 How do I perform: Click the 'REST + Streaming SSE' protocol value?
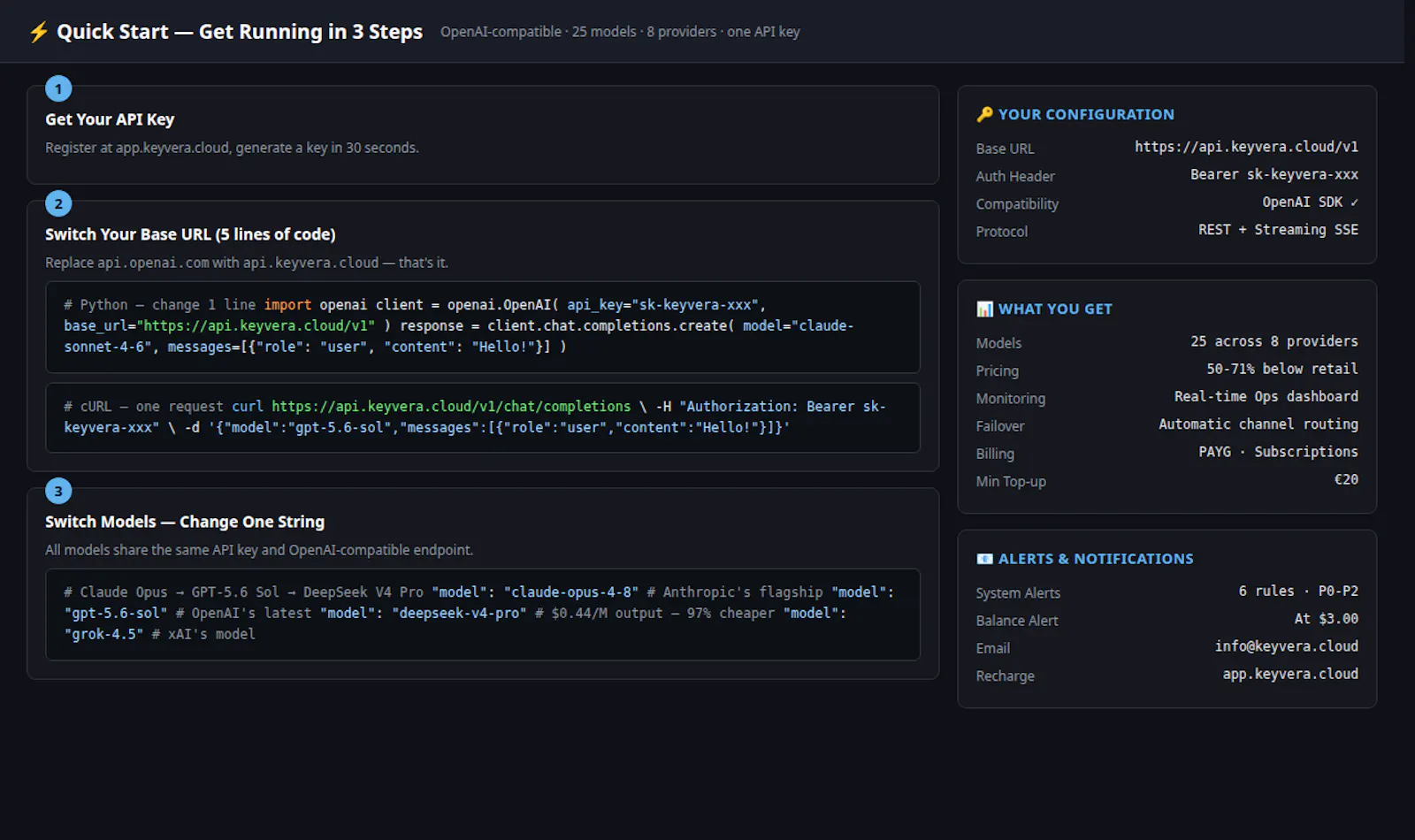(x=1278, y=230)
